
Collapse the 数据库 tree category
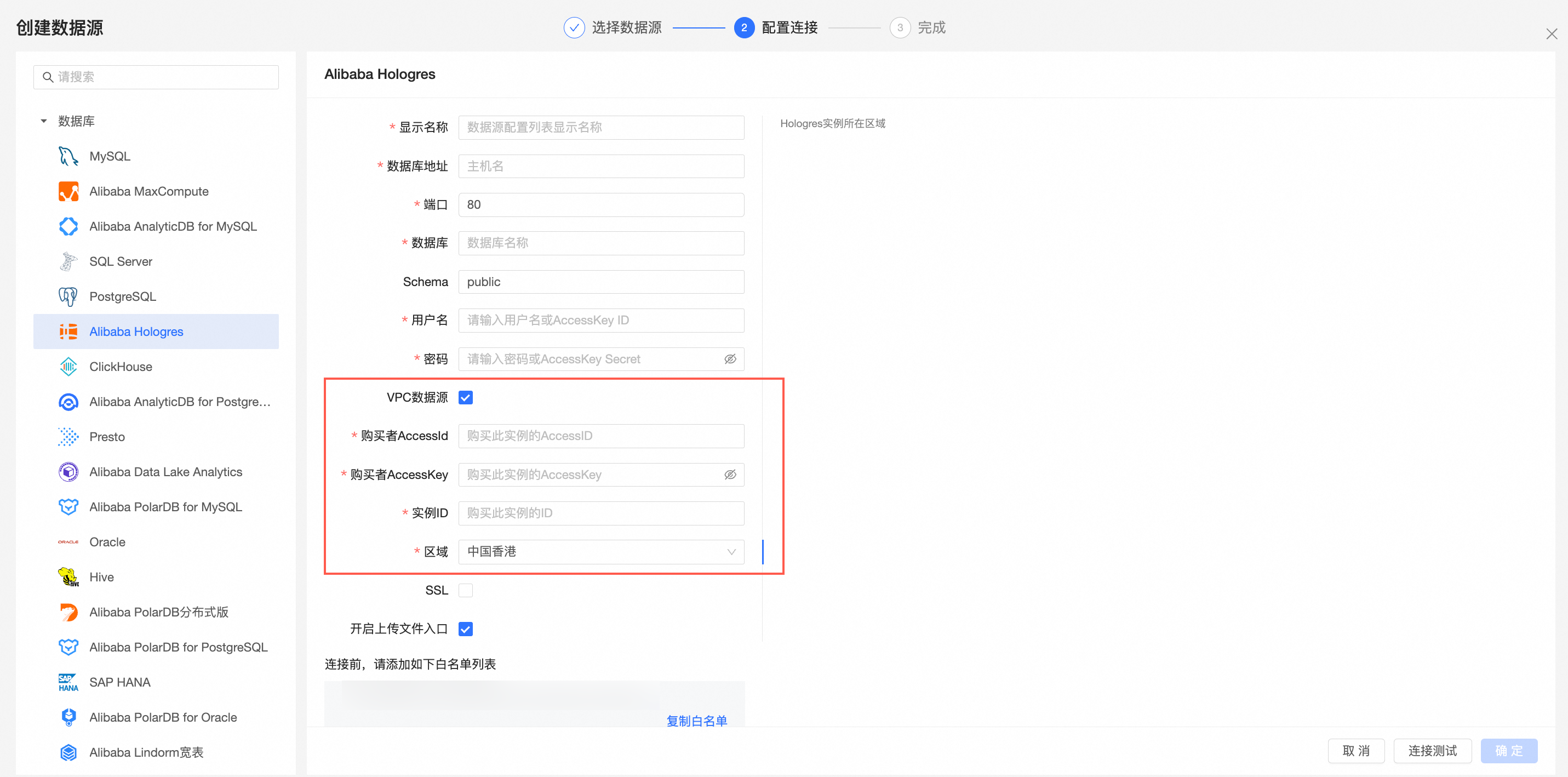pyautogui.click(x=44, y=121)
